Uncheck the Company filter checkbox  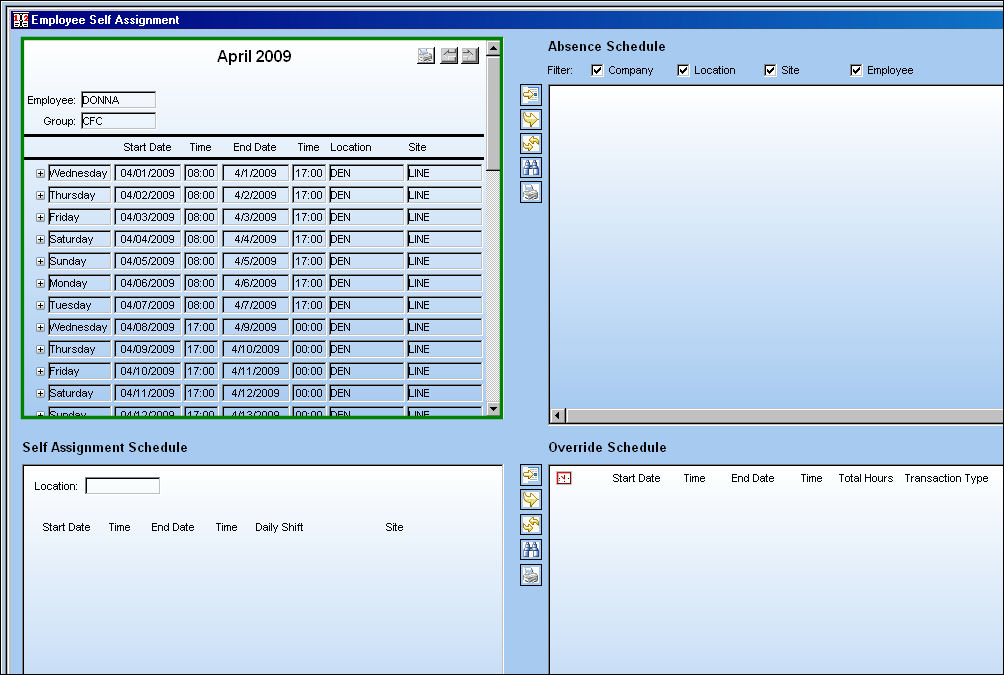coord(597,70)
